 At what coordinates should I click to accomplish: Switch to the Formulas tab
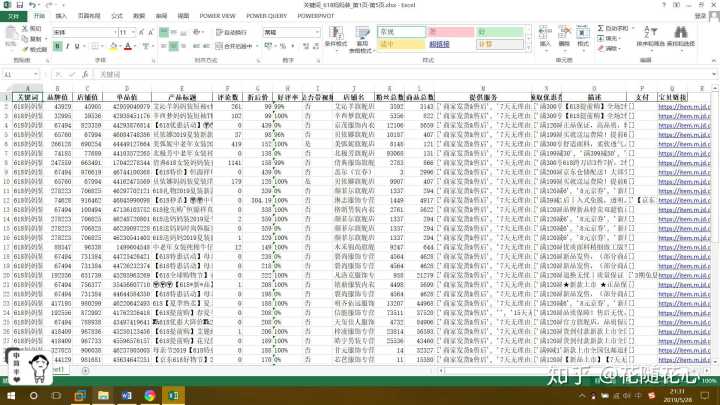pos(117,16)
